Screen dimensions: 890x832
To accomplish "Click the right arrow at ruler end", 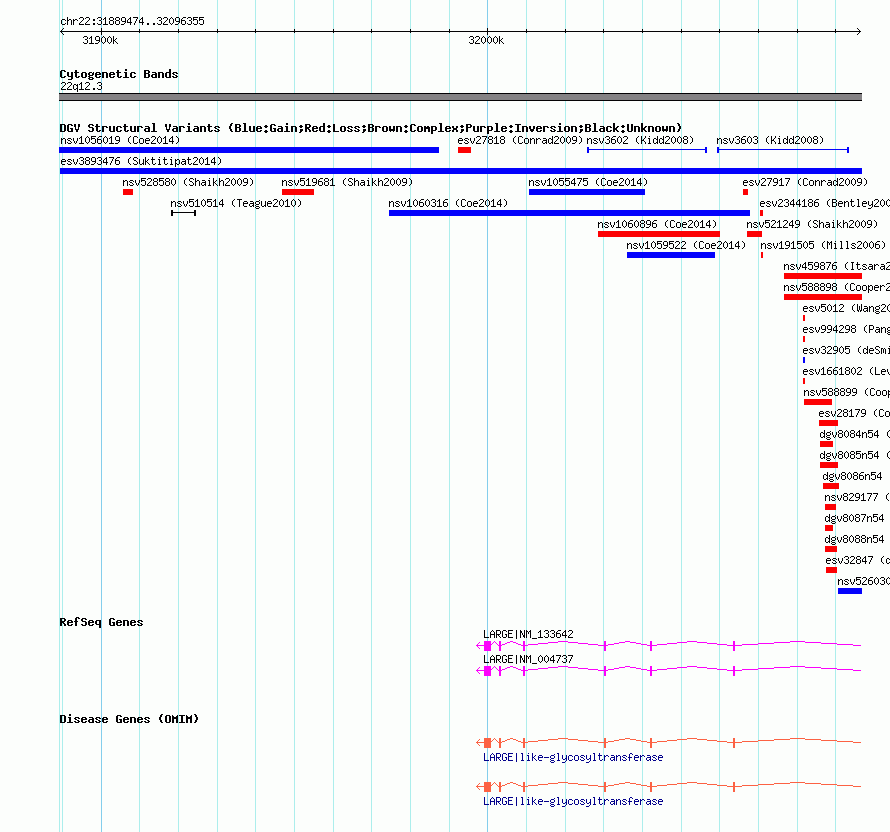I will [x=859, y=32].
